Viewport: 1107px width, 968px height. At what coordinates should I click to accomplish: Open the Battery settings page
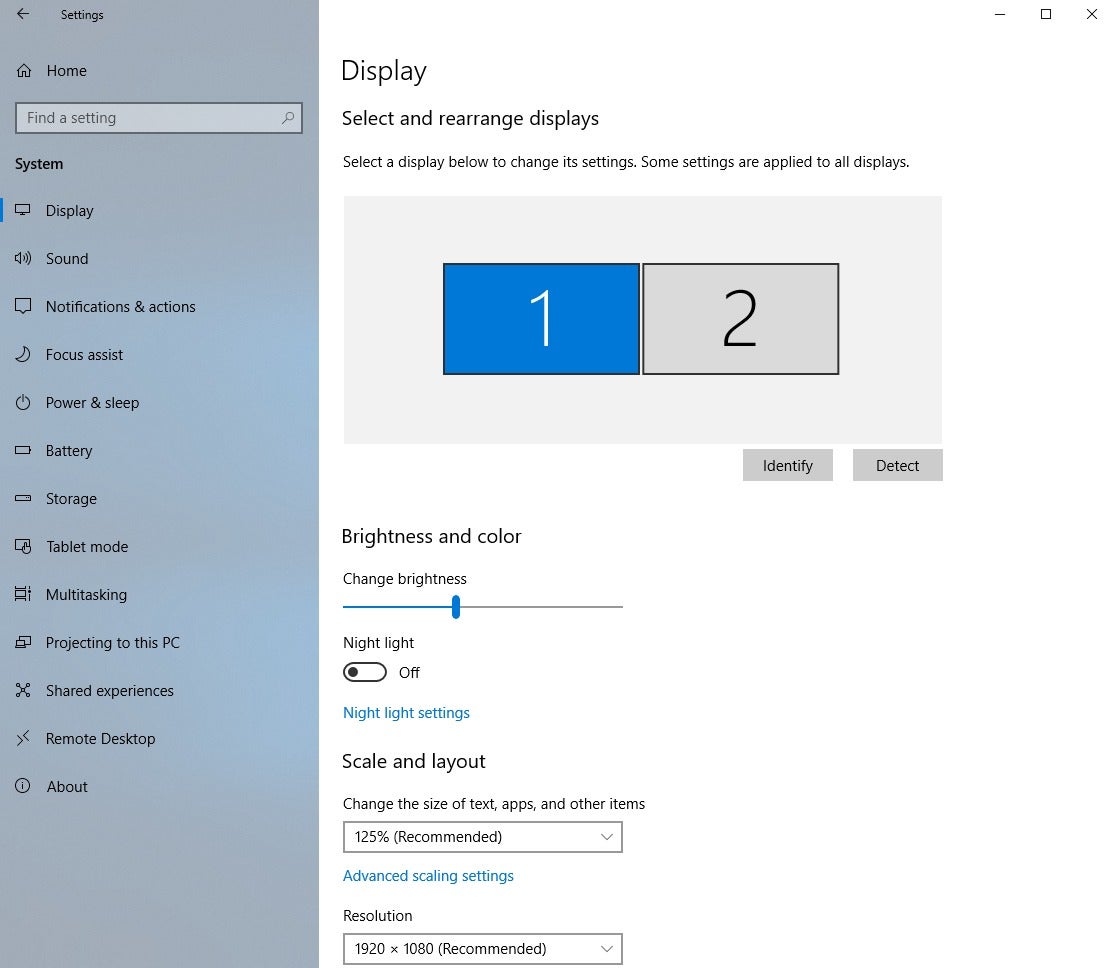[x=68, y=450]
